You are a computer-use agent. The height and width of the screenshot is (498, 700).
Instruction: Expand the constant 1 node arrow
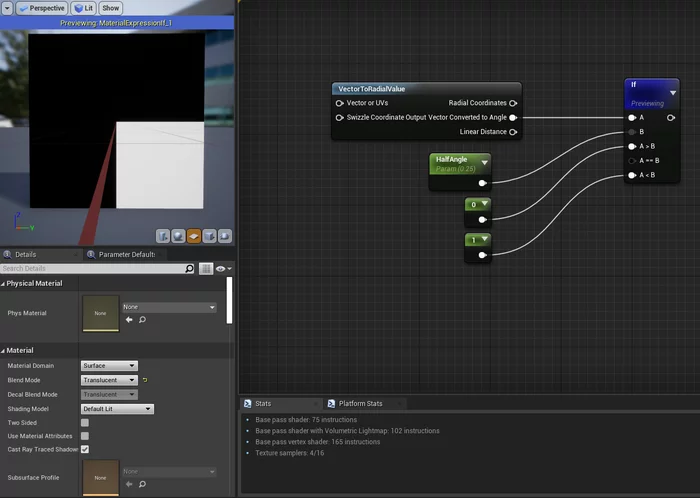(x=484, y=239)
